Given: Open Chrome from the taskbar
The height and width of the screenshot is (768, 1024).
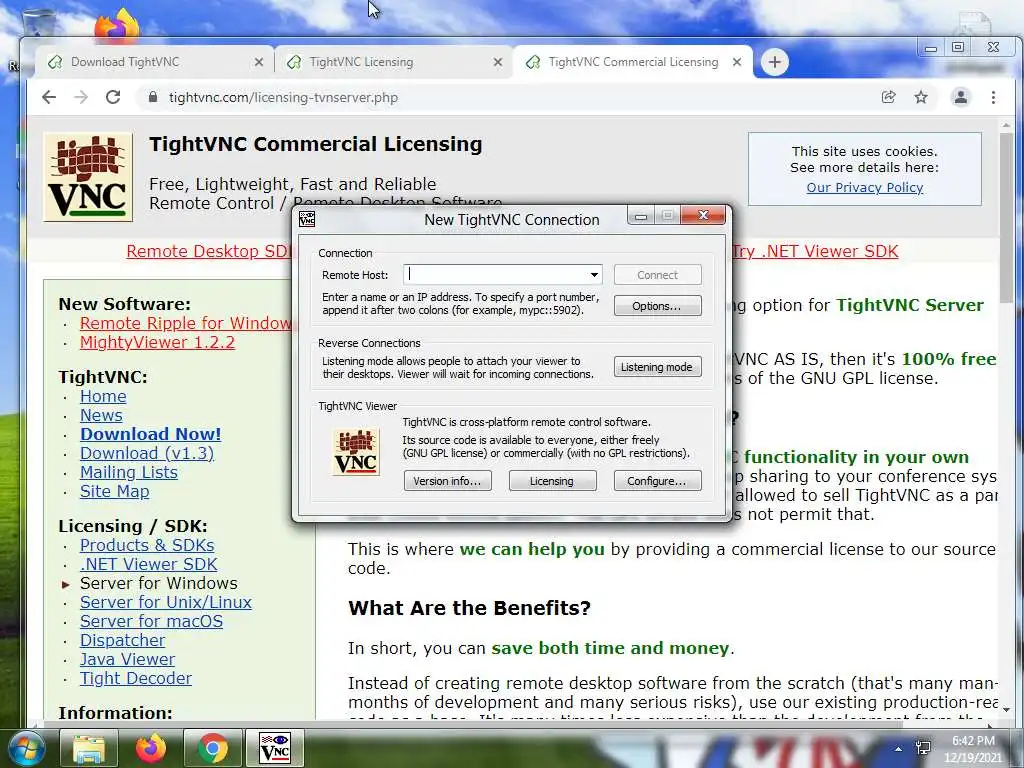Looking at the screenshot, I should tap(213, 748).
